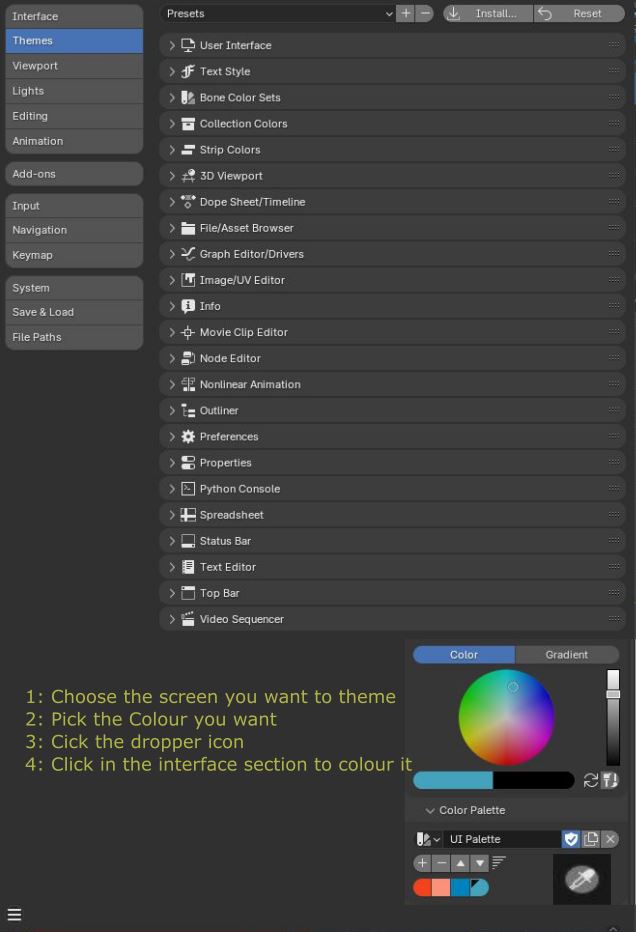The image size is (636, 932).
Task: Switch to Color mode
Action: (x=464, y=654)
